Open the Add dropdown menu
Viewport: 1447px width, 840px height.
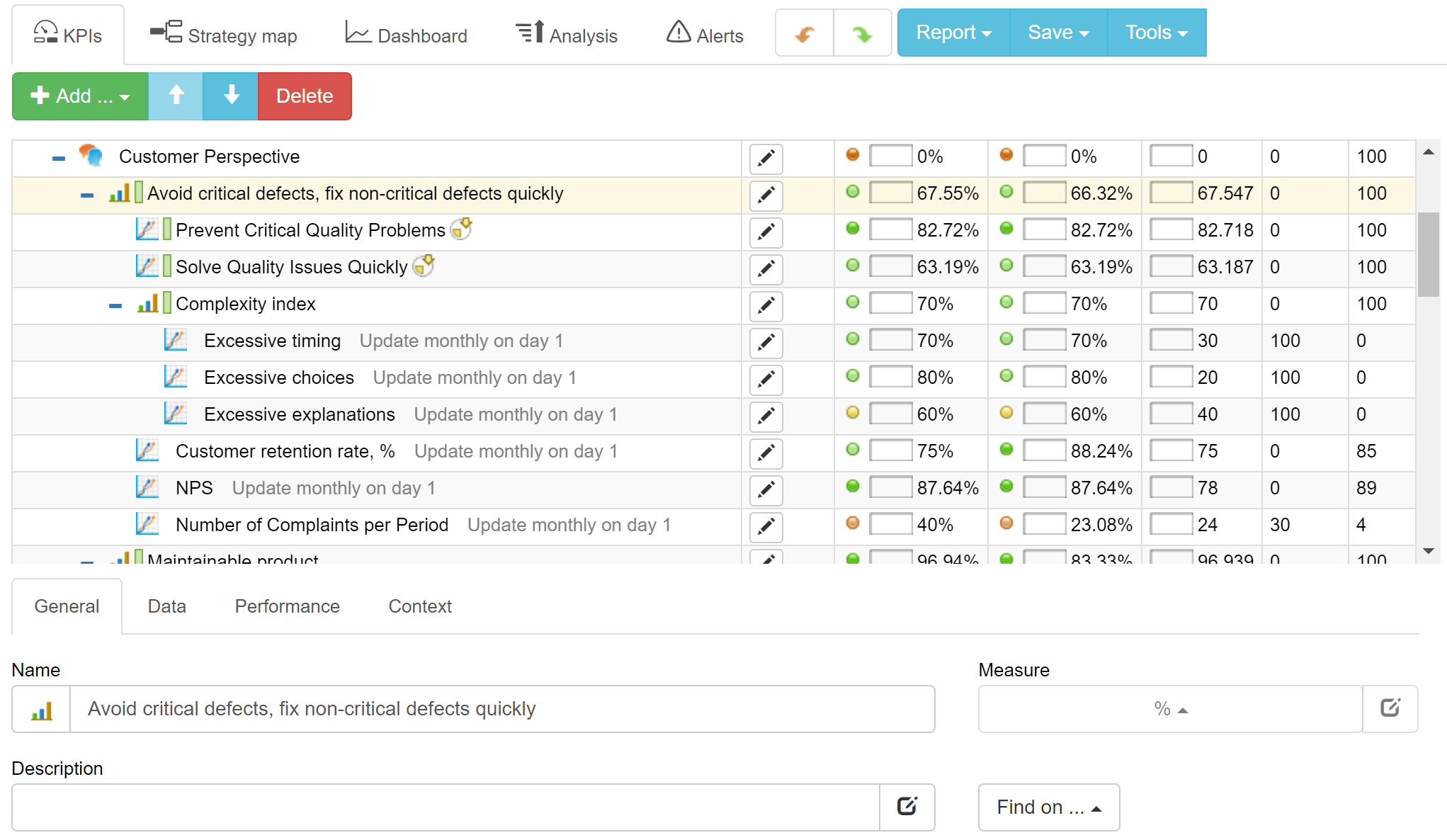pos(80,96)
